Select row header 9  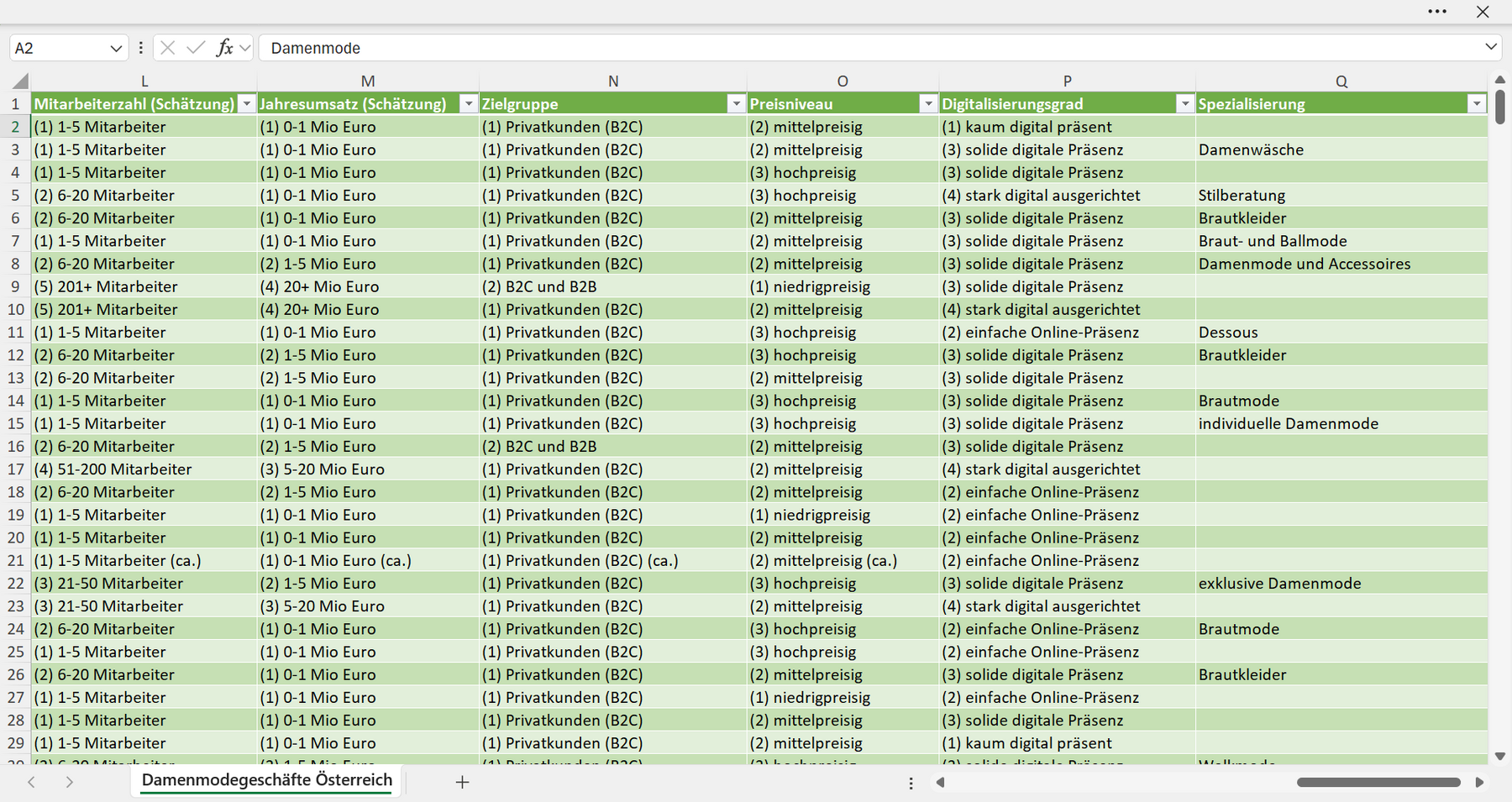(x=15, y=286)
